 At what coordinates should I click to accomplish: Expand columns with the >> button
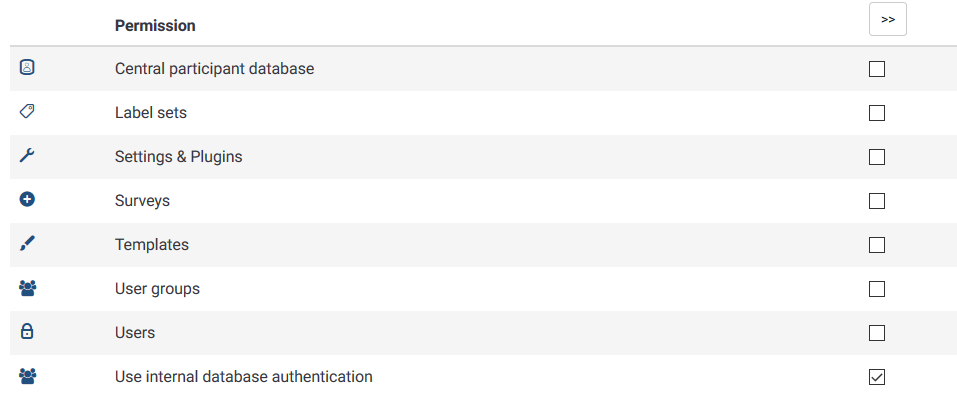click(887, 20)
